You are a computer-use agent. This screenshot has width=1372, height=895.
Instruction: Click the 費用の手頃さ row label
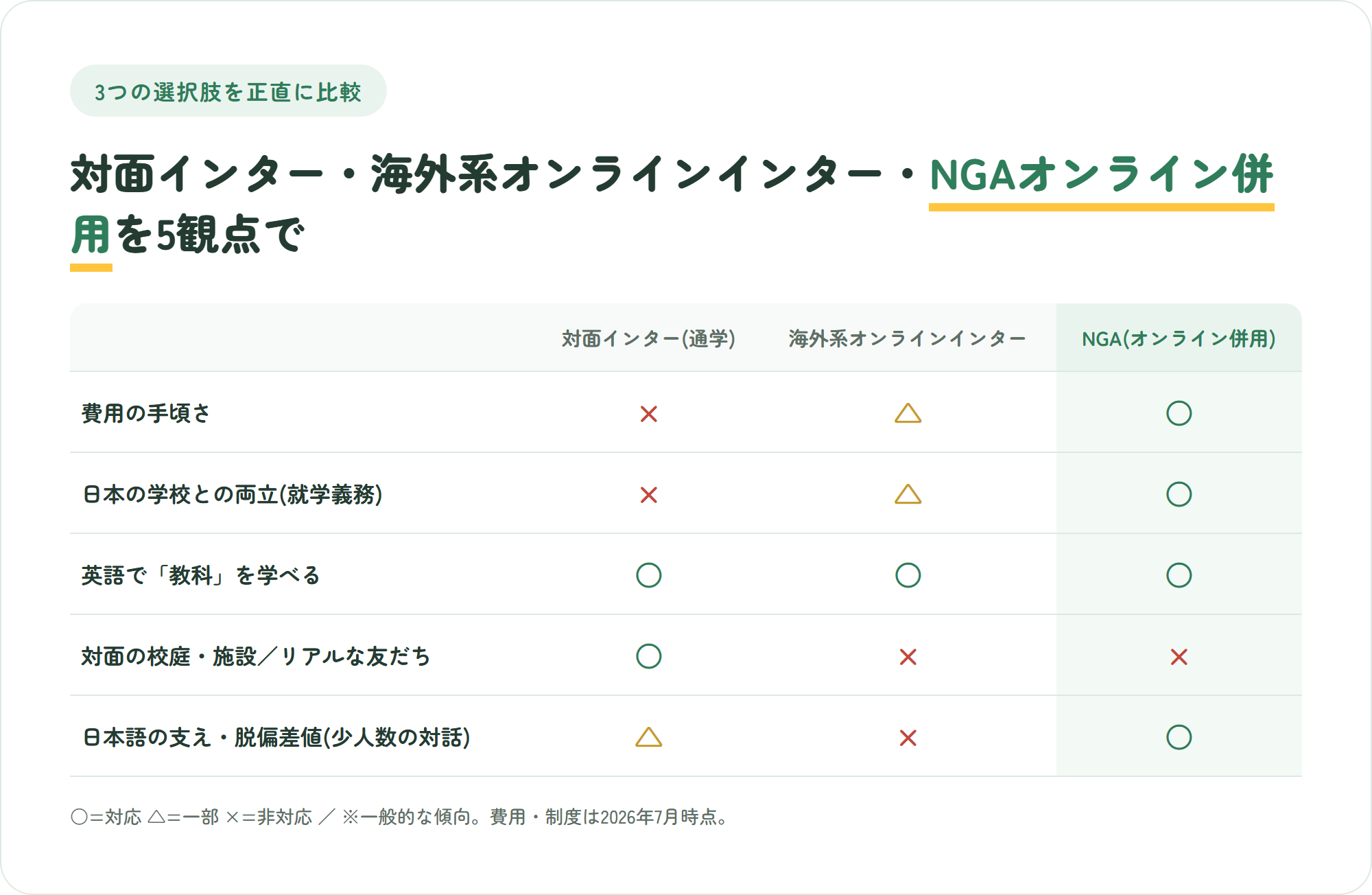145,413
